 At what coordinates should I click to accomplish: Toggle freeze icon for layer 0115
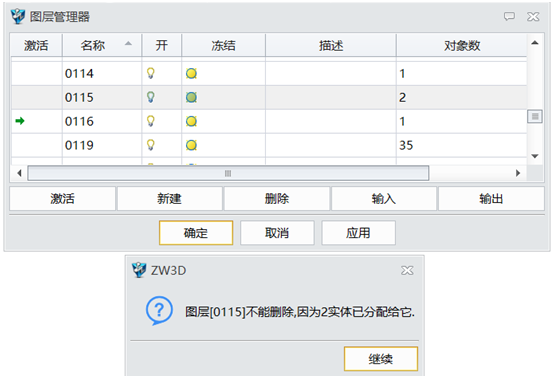(x=191, y=98)
